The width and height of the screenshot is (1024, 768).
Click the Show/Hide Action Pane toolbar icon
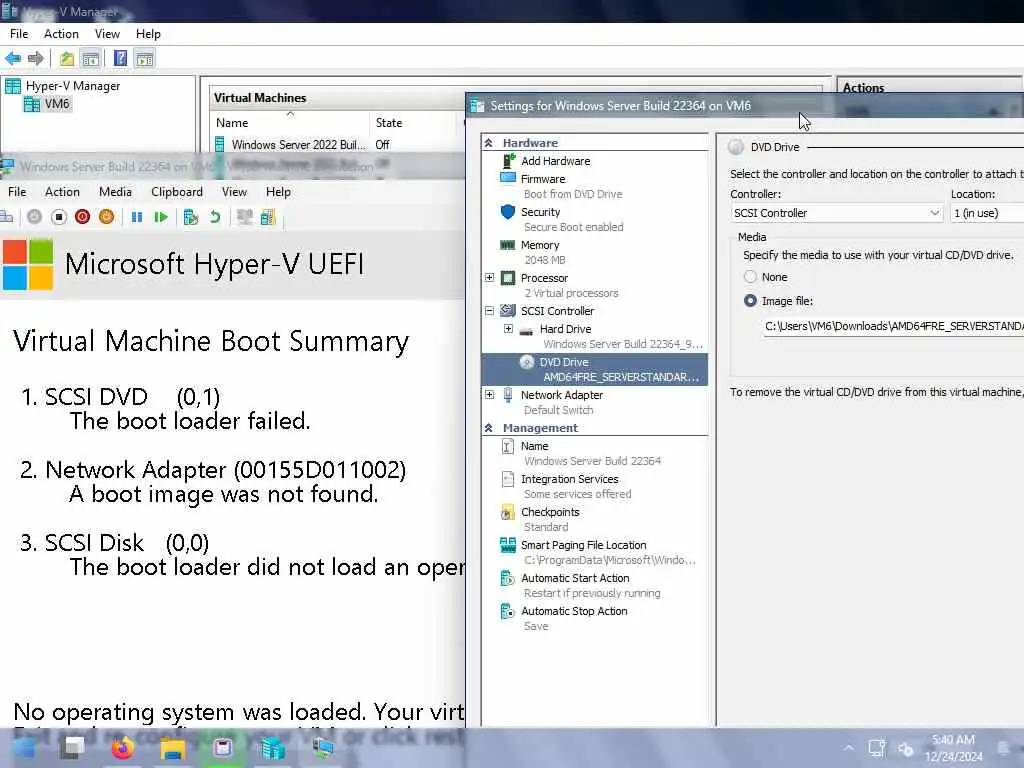144,59
